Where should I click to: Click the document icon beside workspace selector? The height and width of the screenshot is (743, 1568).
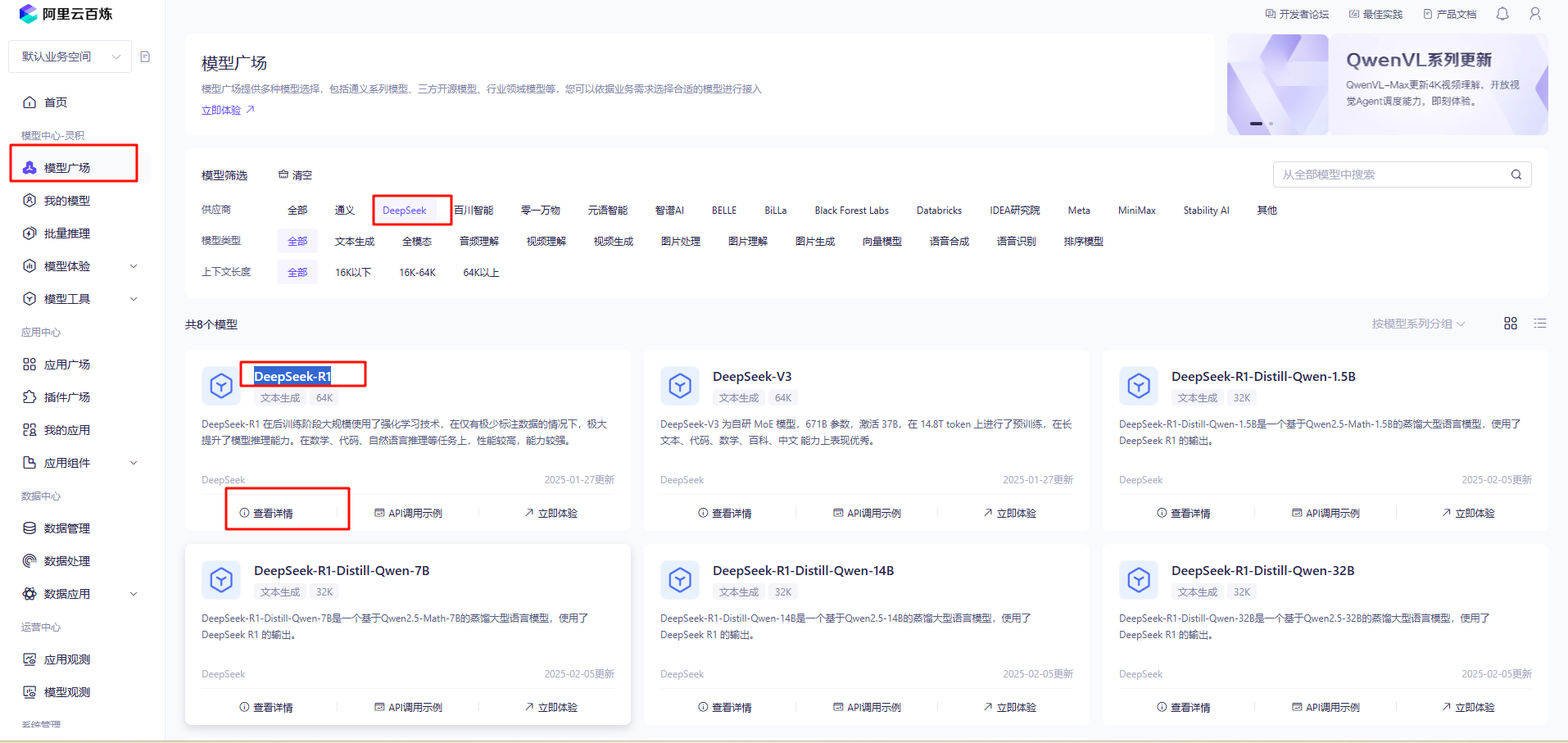[x=145, y=57]
